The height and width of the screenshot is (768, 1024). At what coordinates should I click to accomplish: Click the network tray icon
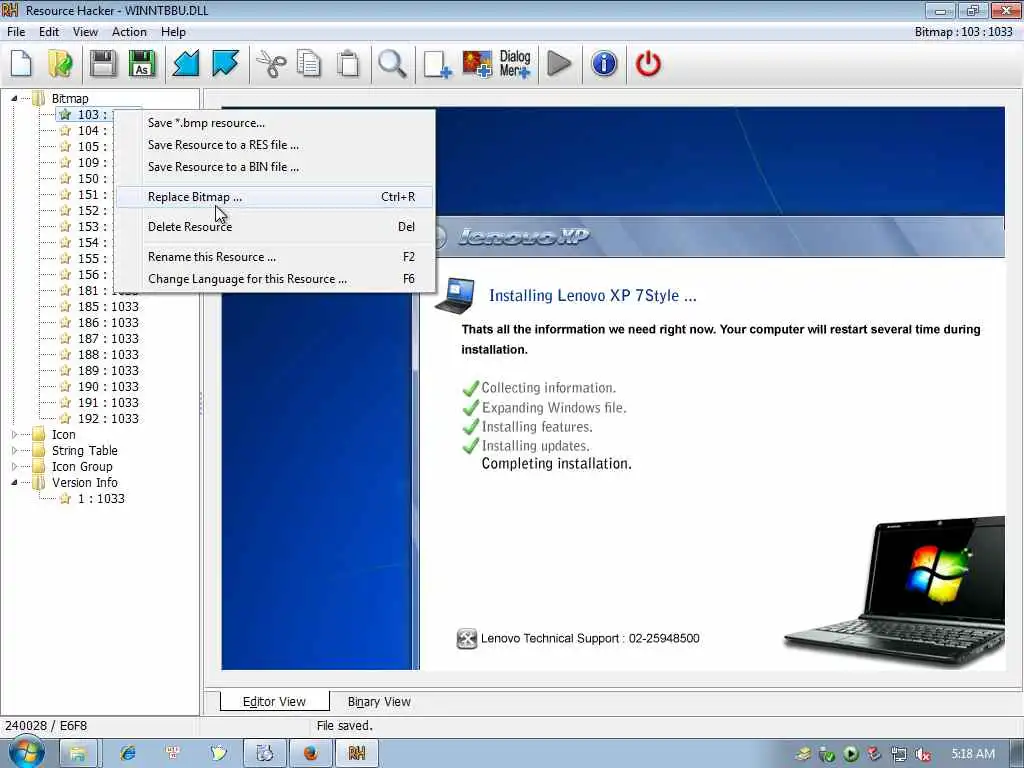tap(899, 754)
